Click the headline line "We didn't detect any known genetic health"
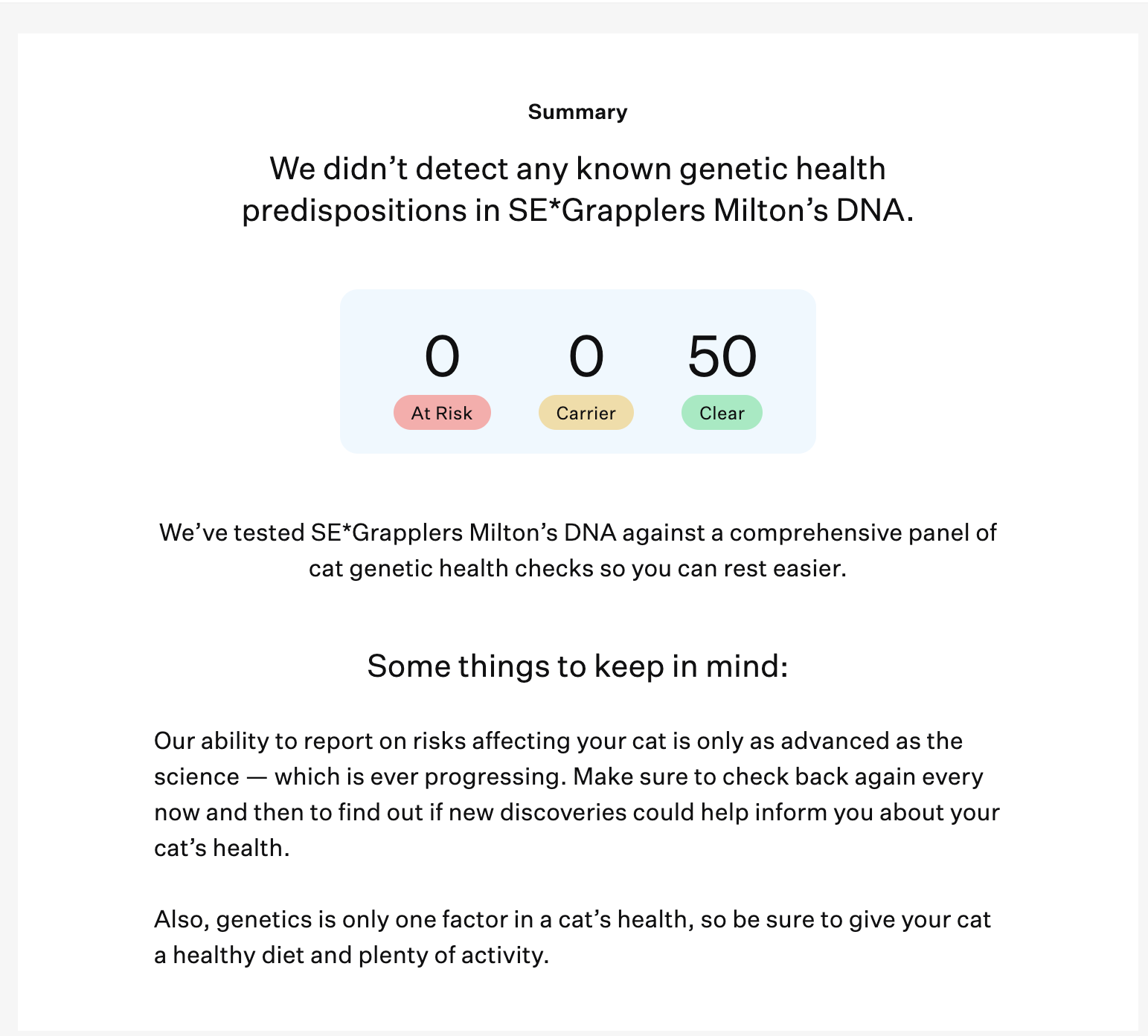1148x1036 pixels. pos(577,169)
